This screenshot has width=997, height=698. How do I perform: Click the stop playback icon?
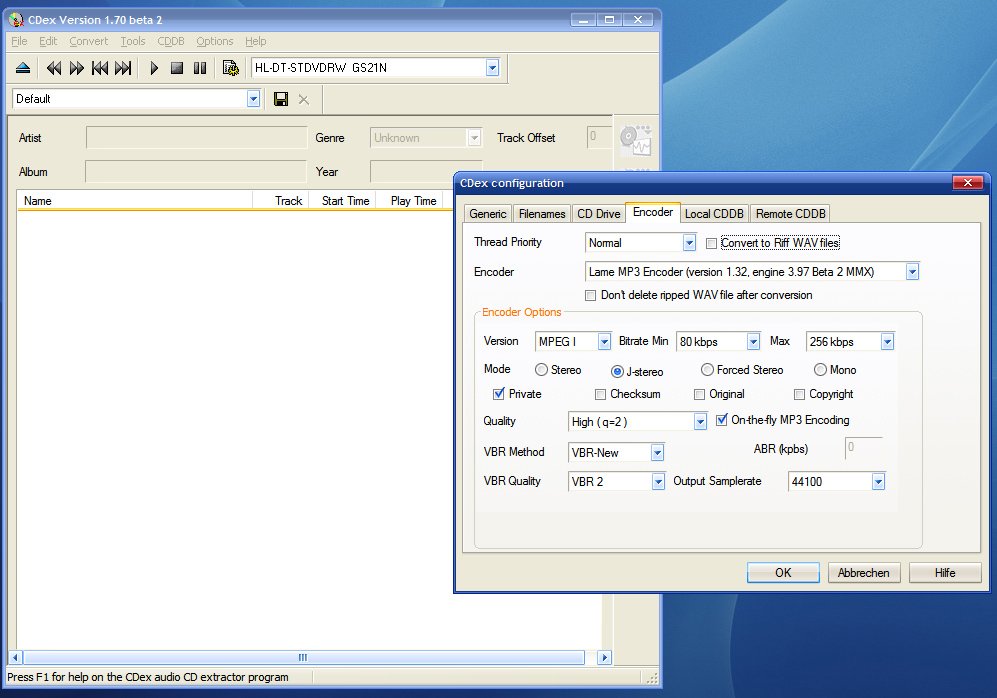tap(177, 68)
